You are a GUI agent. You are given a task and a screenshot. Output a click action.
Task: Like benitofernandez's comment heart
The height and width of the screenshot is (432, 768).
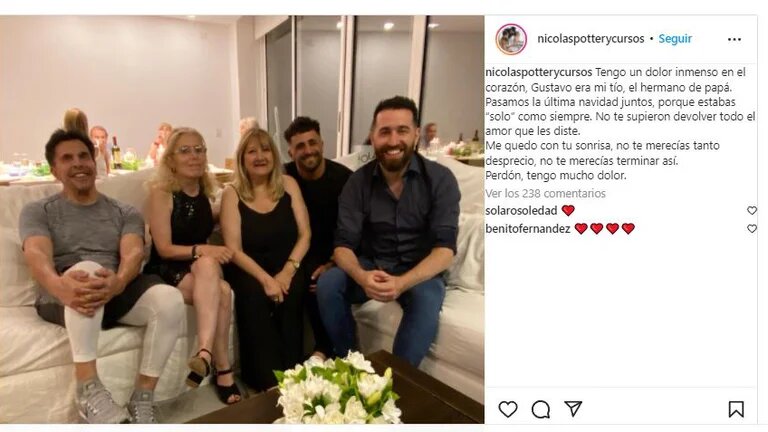pyautogui.click(x=751, y=229)
